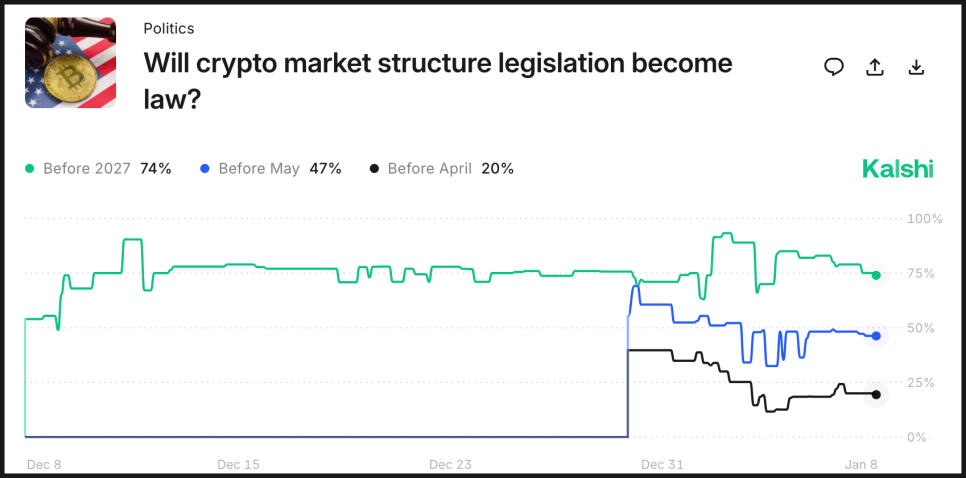Click green endpoint marker on chart line
The image size is (966, 478).
876,275
